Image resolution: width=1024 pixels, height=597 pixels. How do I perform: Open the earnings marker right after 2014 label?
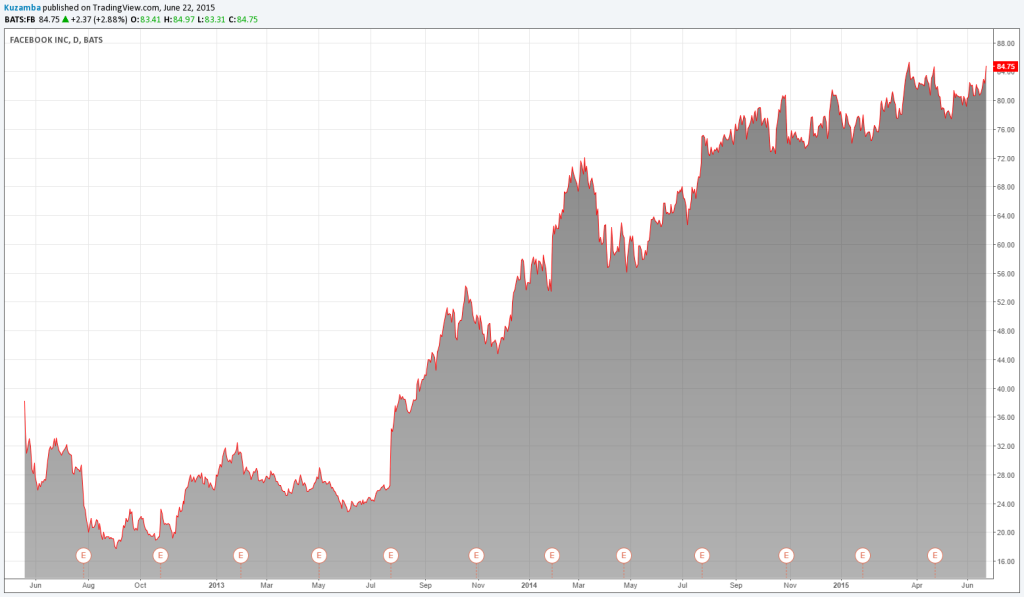pyautogui.click(x=552, y=556)
